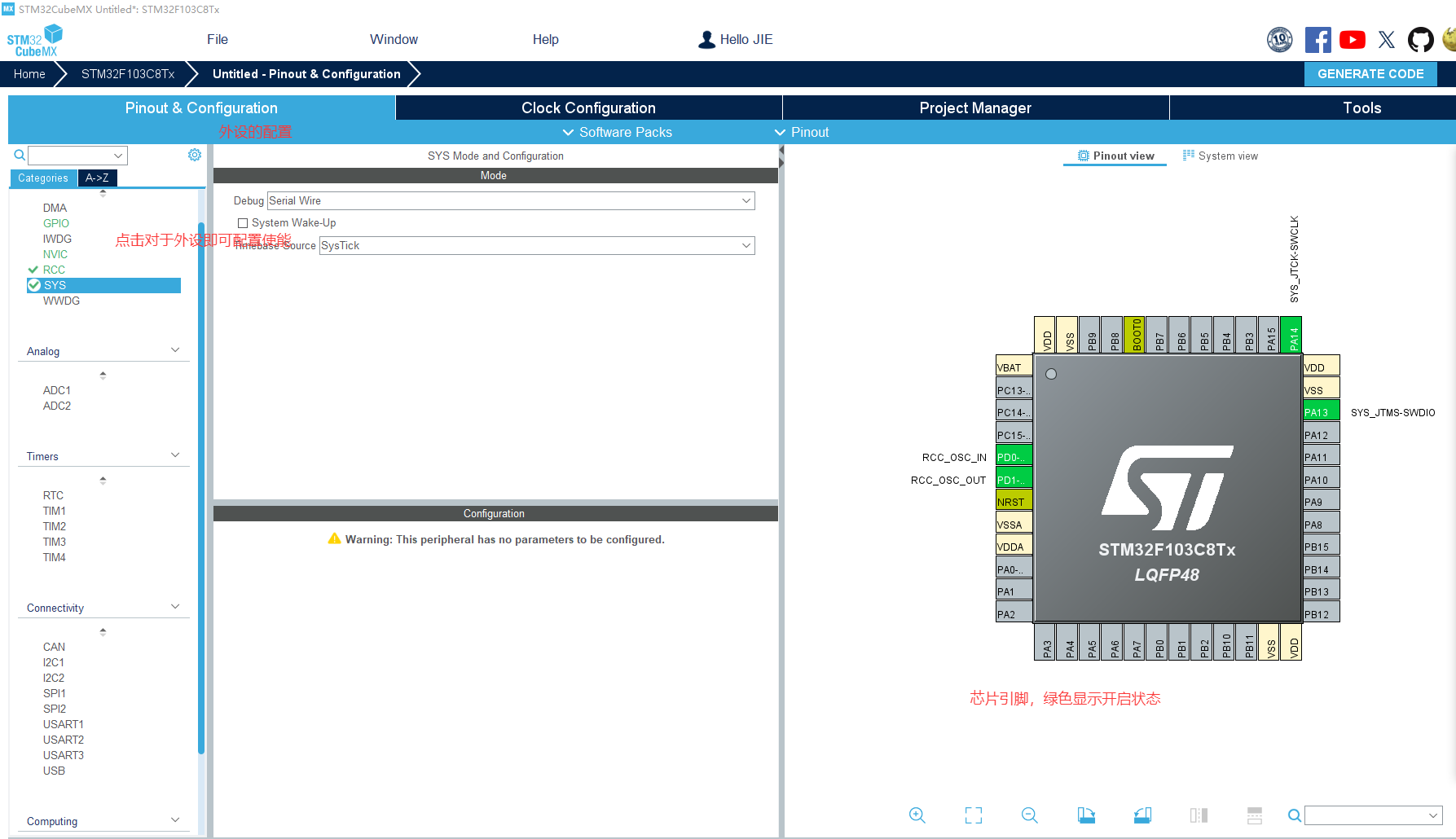Click the Hello JIE user account
1456x839 pixels.
coord(736,39)
